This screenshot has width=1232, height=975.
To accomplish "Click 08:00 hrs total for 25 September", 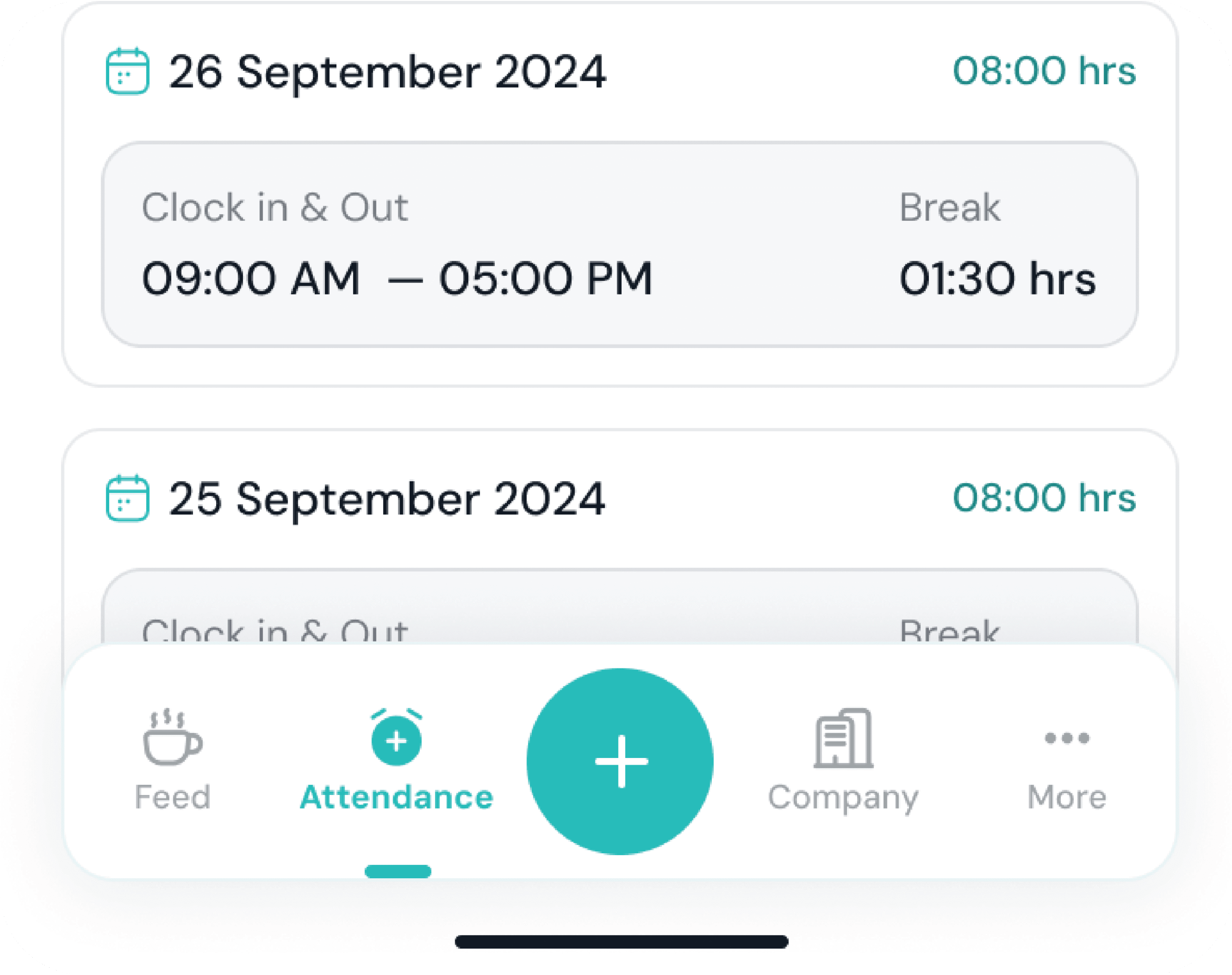I will tap(1044, 498).
